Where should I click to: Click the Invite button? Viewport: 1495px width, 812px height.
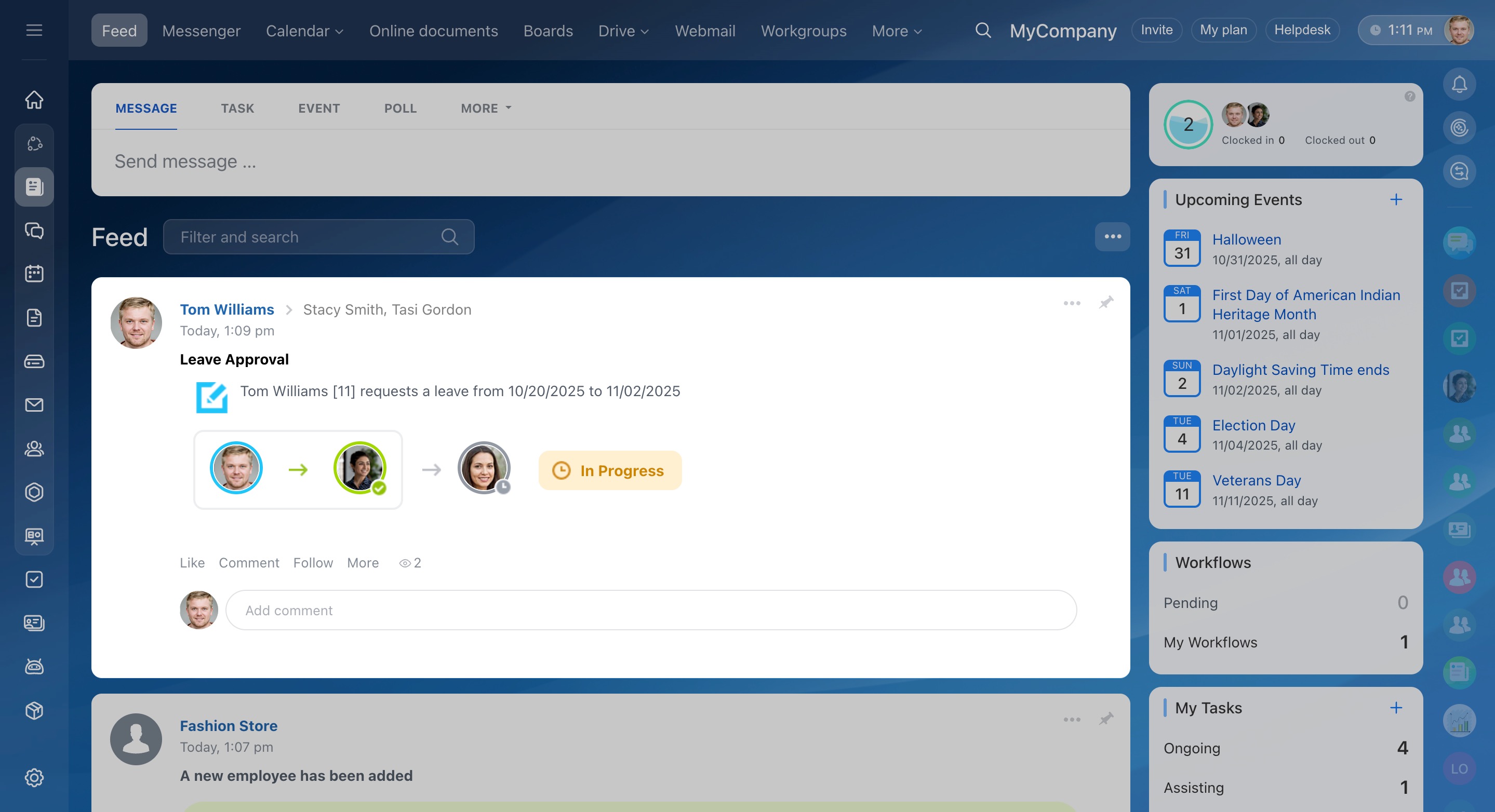(x=1156, y=30)
